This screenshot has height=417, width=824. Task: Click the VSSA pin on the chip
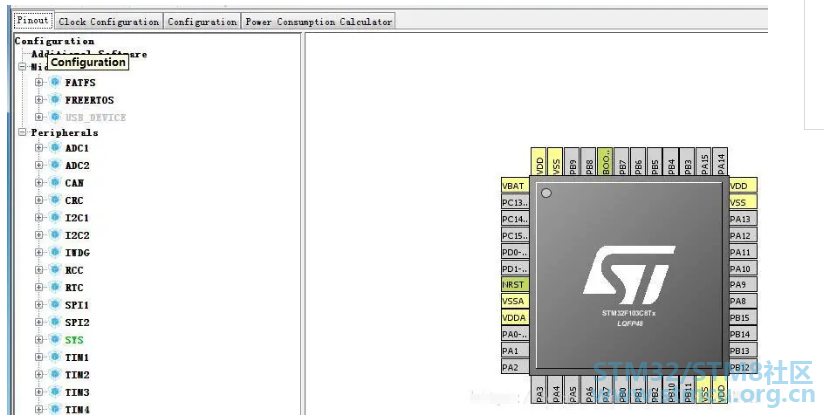515,301
